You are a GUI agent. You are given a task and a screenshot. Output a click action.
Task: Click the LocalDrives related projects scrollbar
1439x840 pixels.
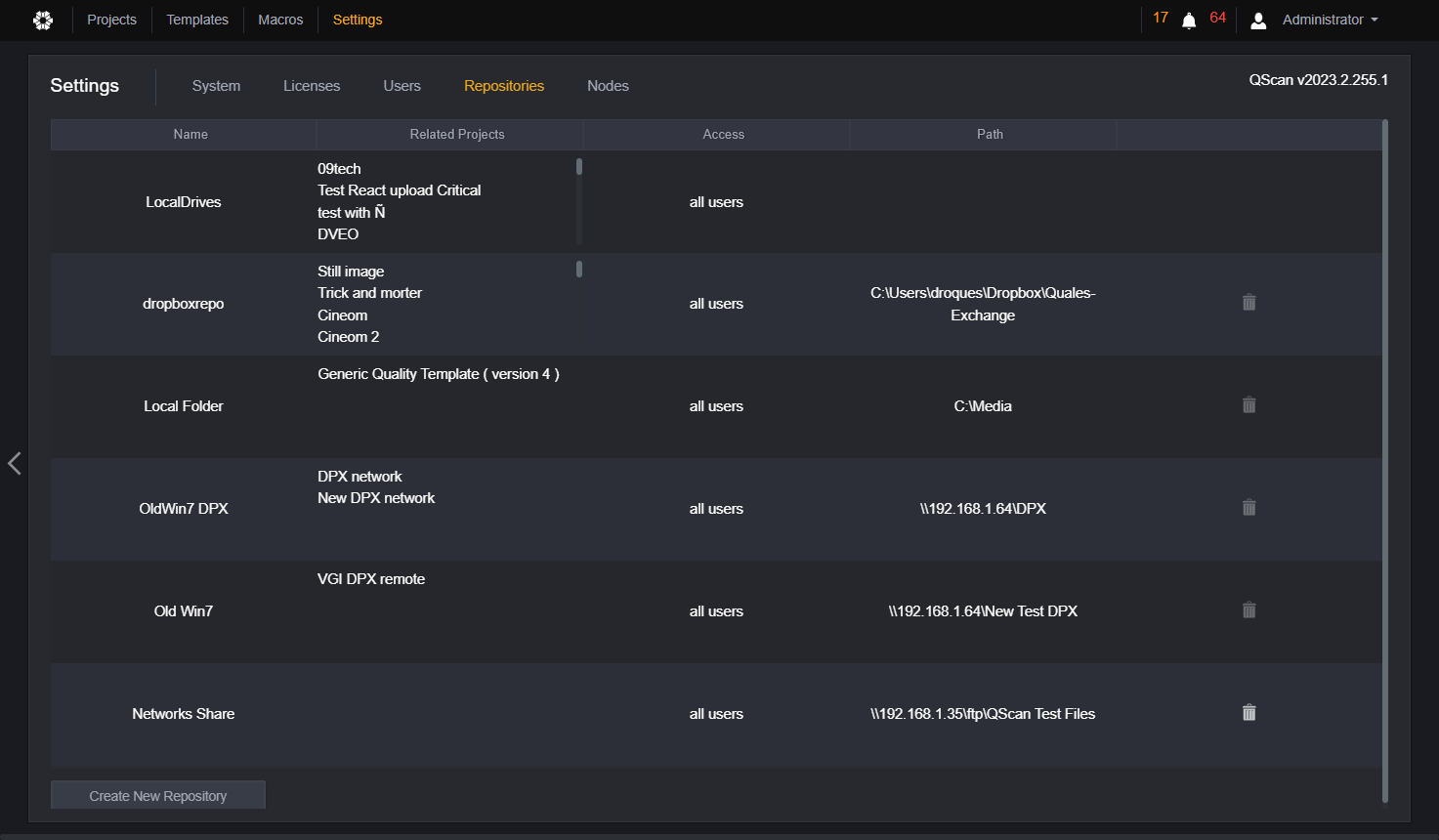click(579, 167)
